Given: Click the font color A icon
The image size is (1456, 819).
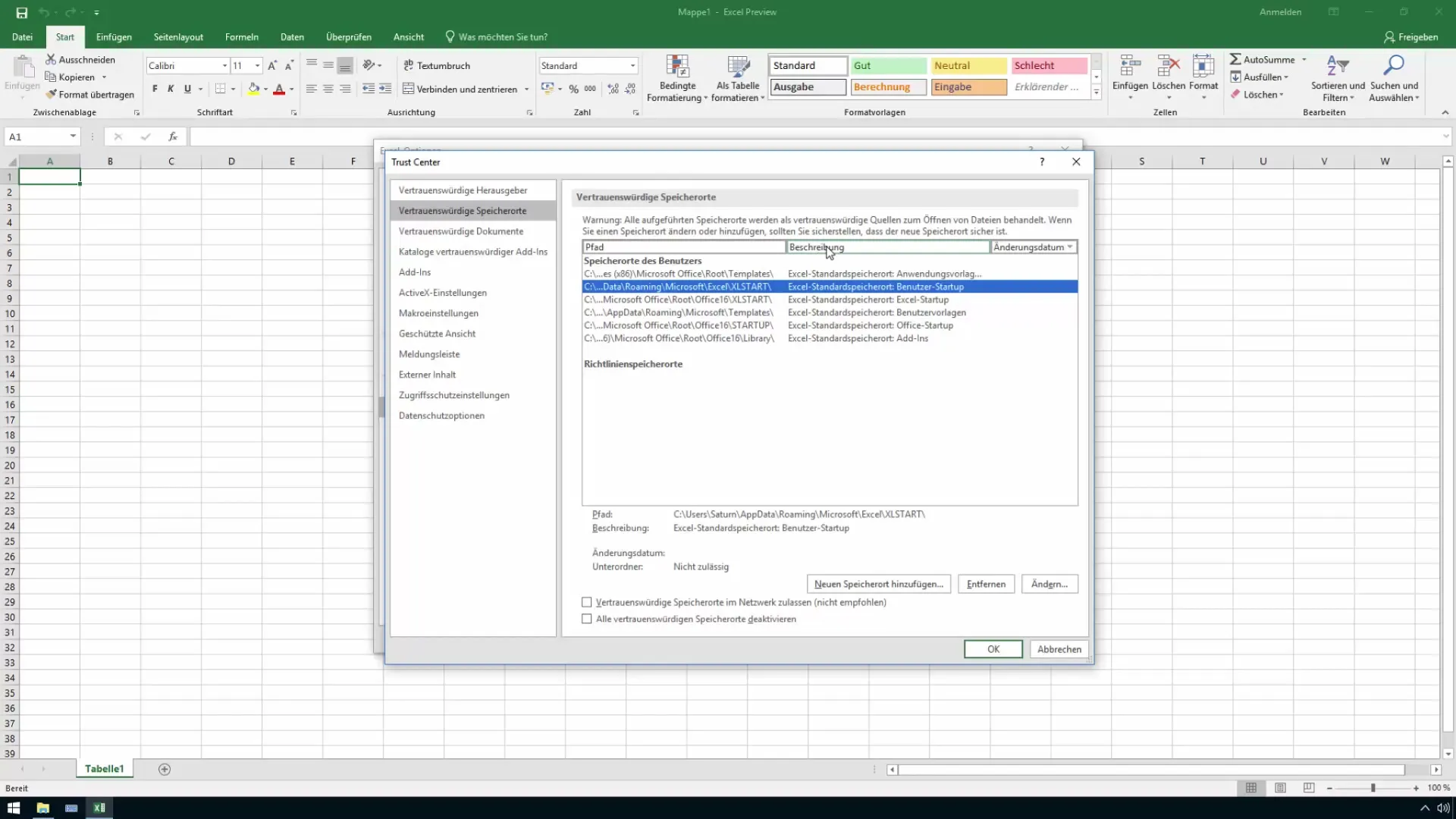Looking at the screenshot, I should pyautogui.click(x=279, y=89).
